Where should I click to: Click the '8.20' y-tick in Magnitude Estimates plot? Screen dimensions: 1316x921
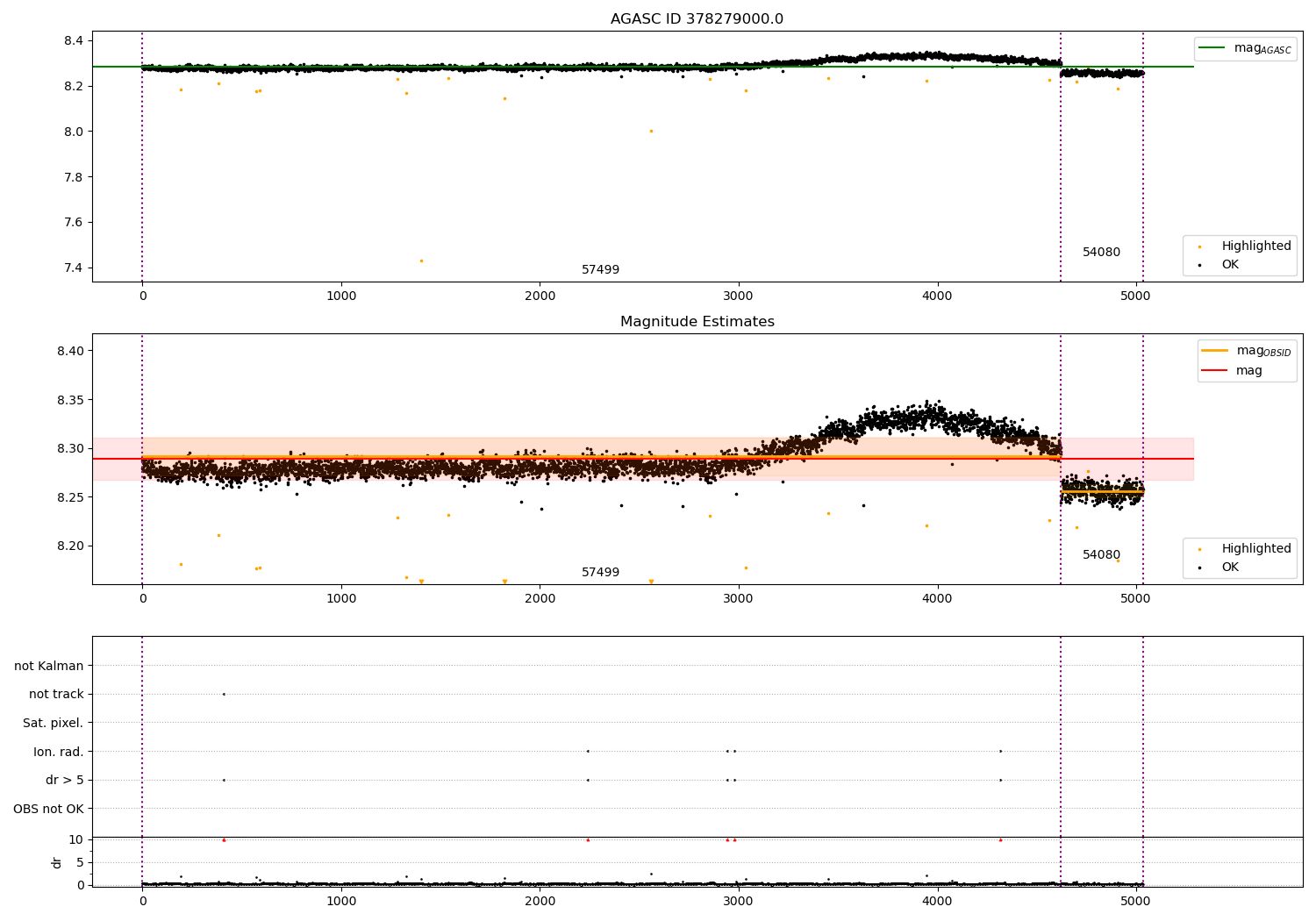coord(70,546)
